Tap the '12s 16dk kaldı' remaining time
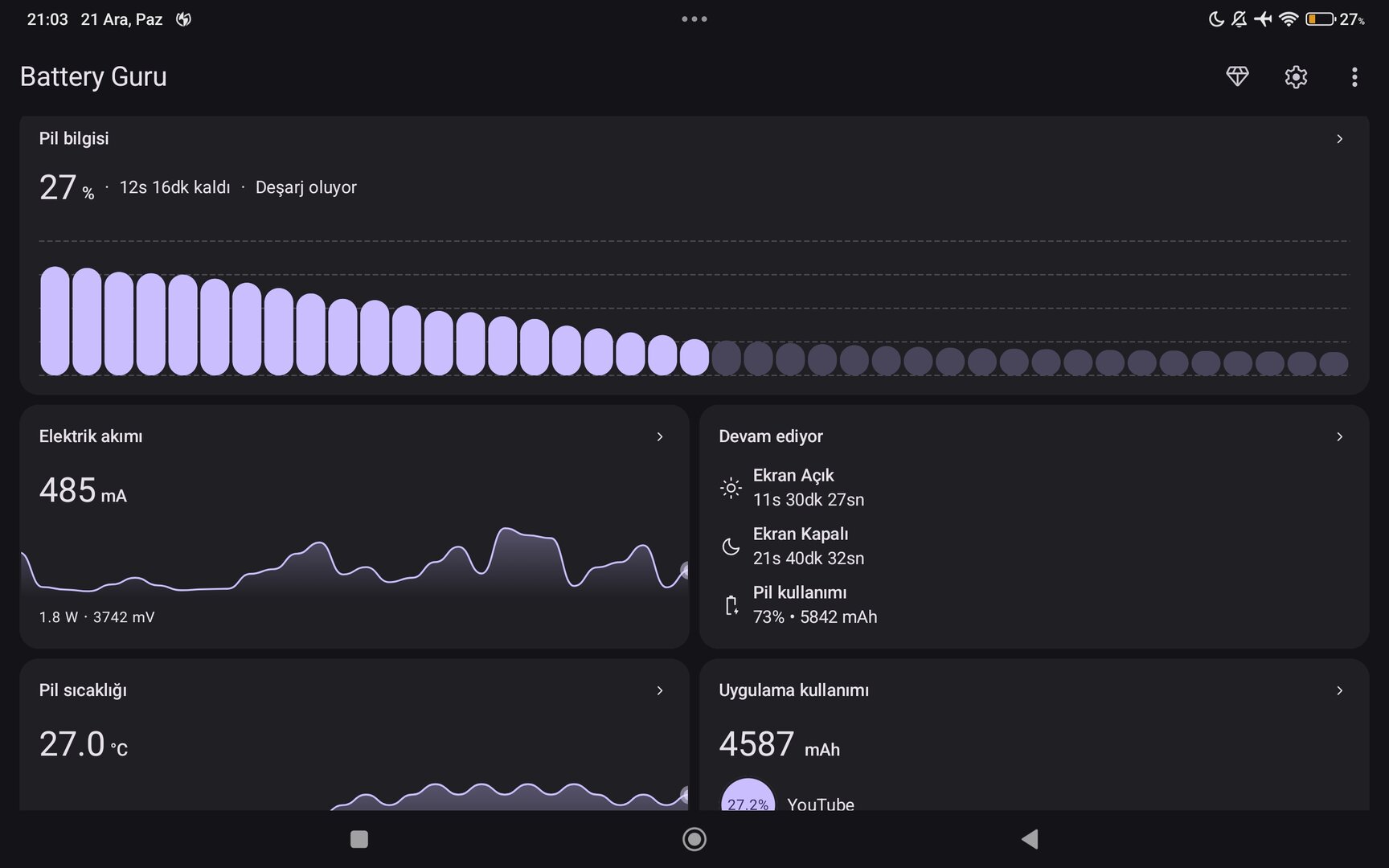Screen dimensions: 1389x868 click(174, 187)
